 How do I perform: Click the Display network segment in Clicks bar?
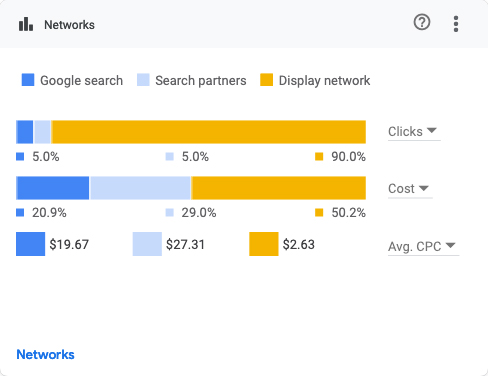(208, 132)
